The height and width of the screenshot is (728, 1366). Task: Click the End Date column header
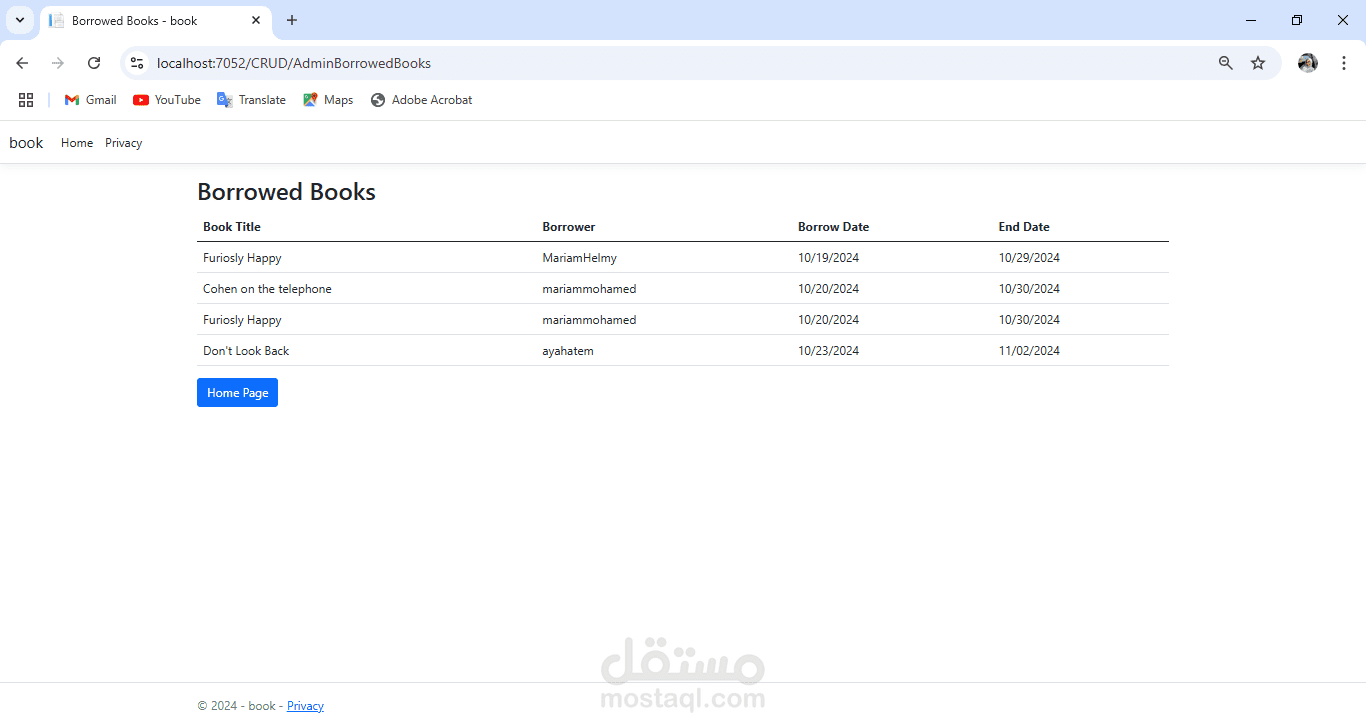pyautogui.click(x=1024, y=227)
